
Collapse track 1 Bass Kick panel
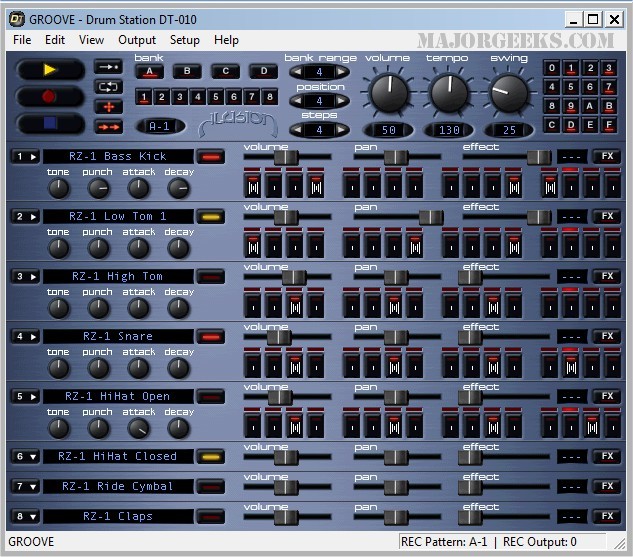[x=25, y=157]
